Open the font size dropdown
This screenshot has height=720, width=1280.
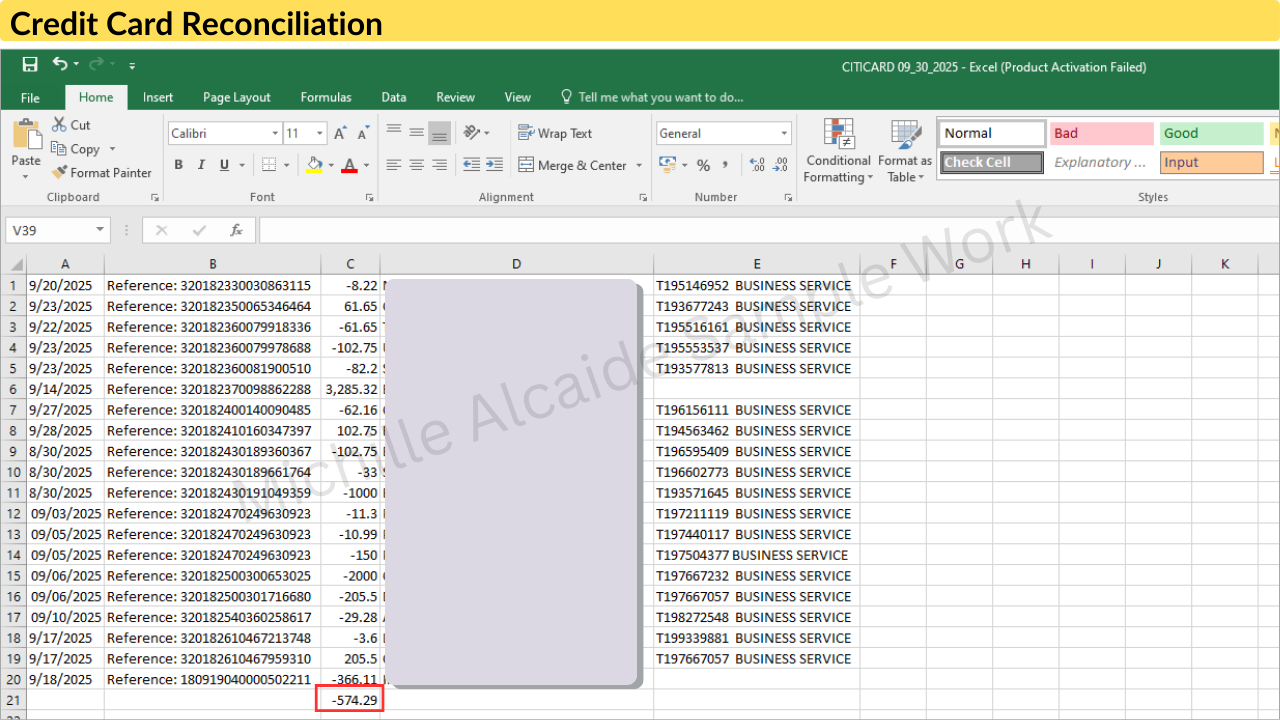320,133
